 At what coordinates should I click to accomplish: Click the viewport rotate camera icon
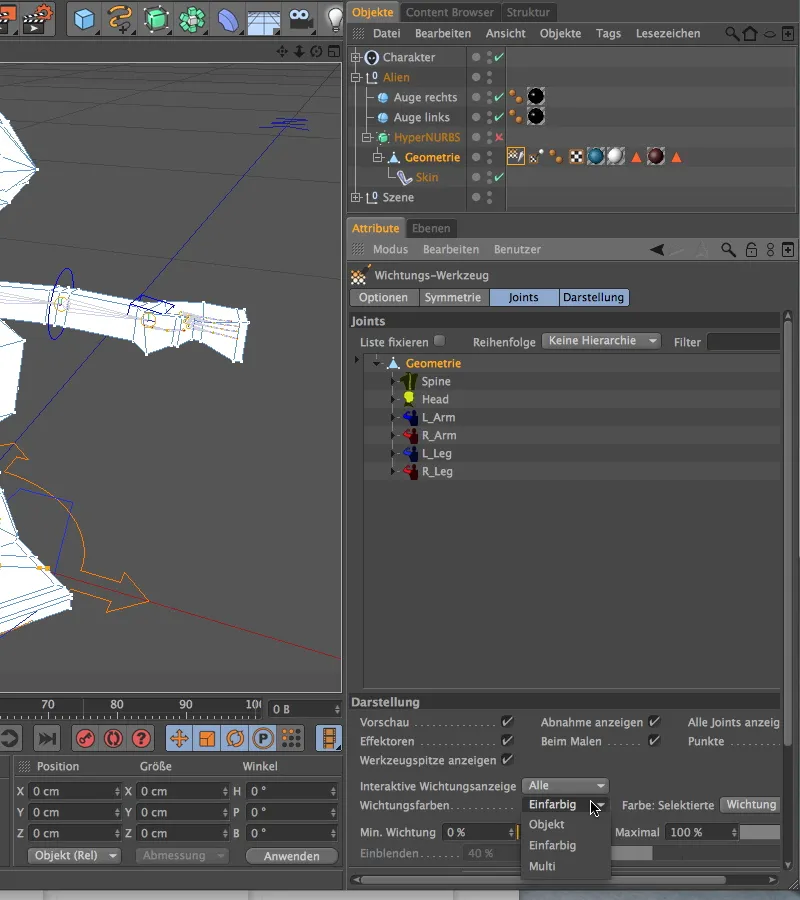(x=316, y=52)
